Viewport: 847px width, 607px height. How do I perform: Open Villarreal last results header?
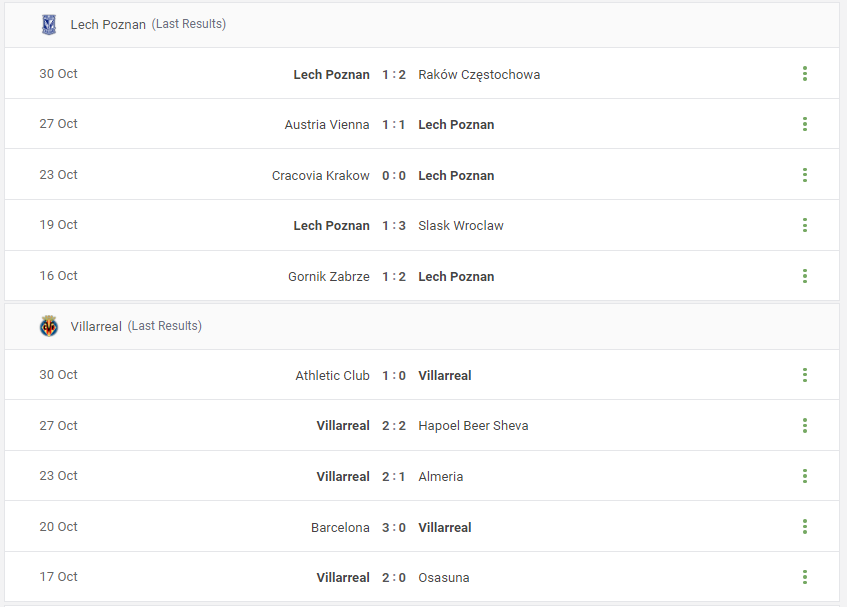(422, 326)
